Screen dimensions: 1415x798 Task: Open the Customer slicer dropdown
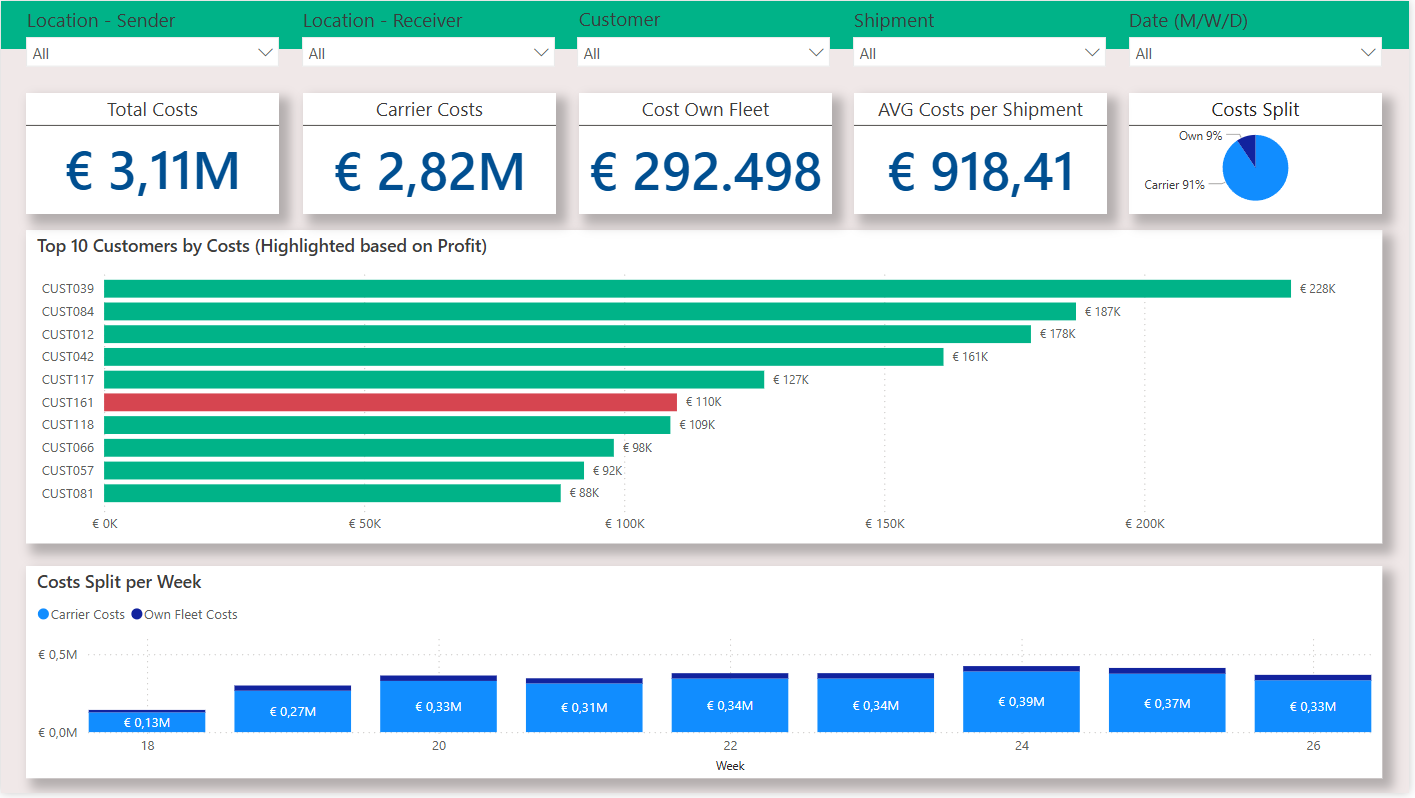click(x=704, y=53)
